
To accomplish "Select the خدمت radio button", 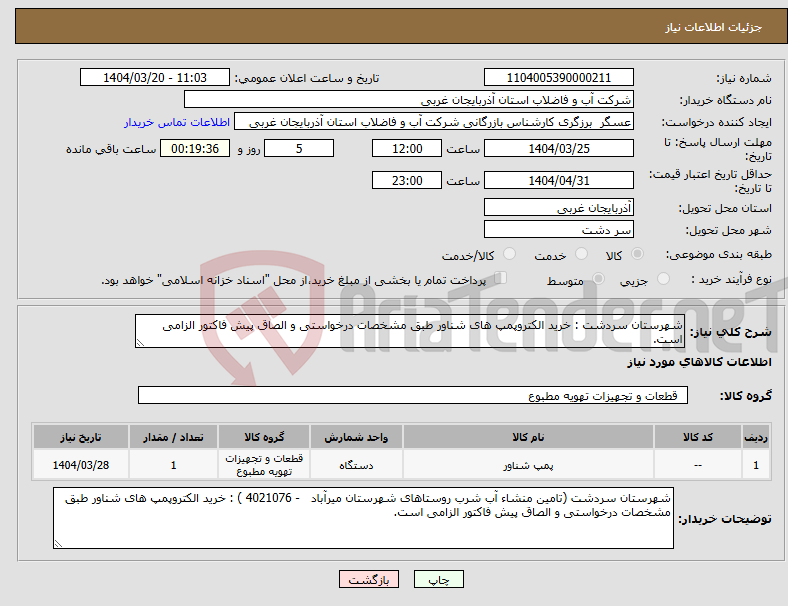I will (581, 254).
